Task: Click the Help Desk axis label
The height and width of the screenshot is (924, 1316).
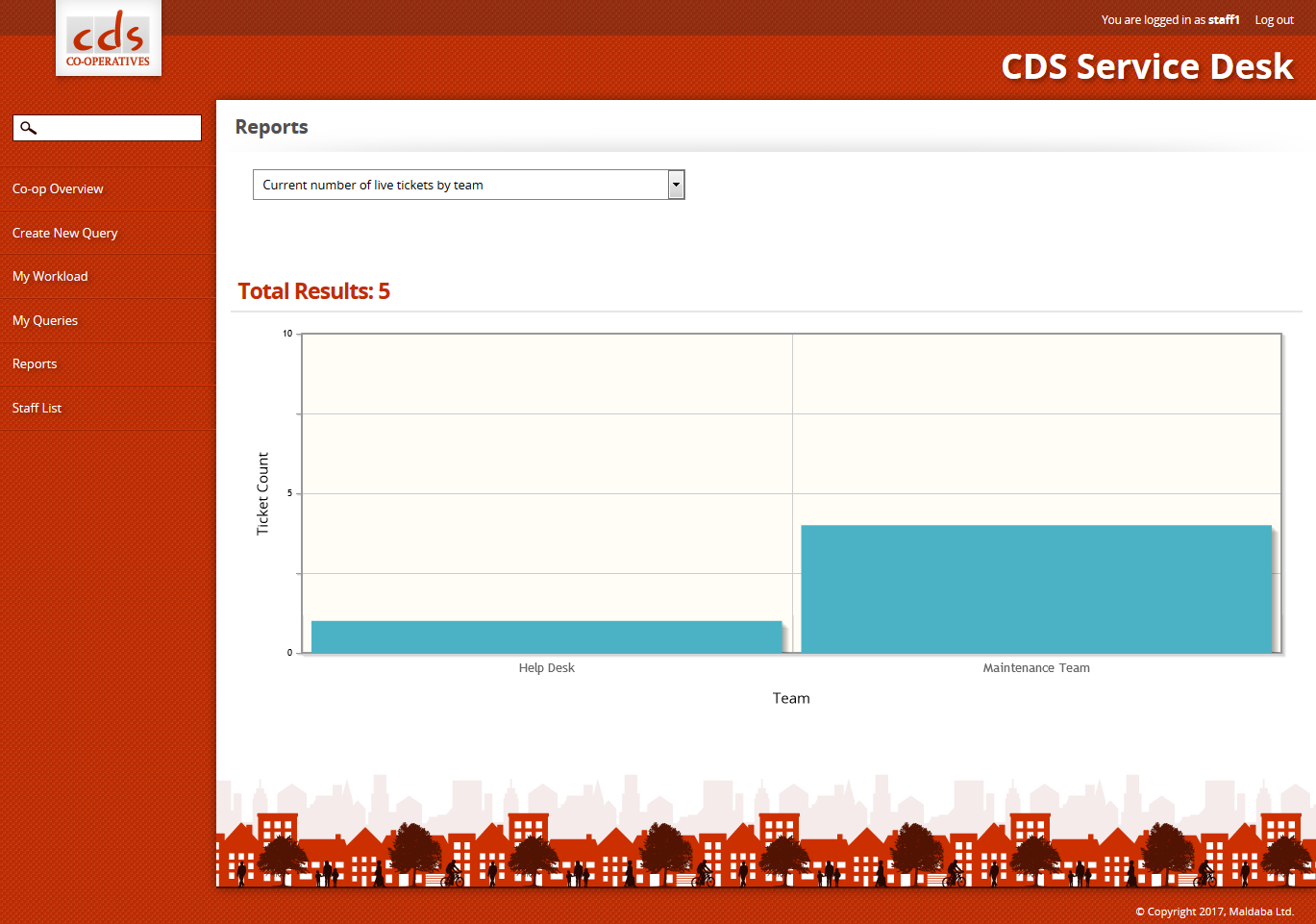Action: [x=546, y=668]
